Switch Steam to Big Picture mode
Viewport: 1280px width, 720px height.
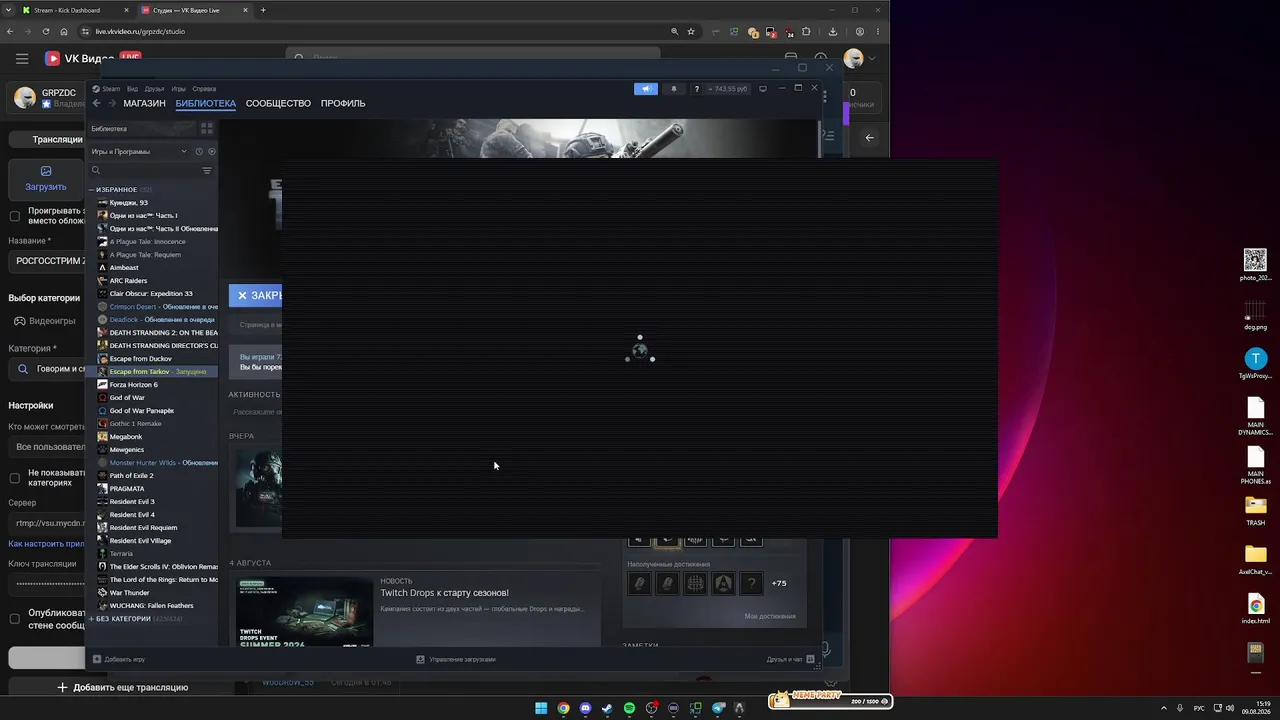point(763,89)
